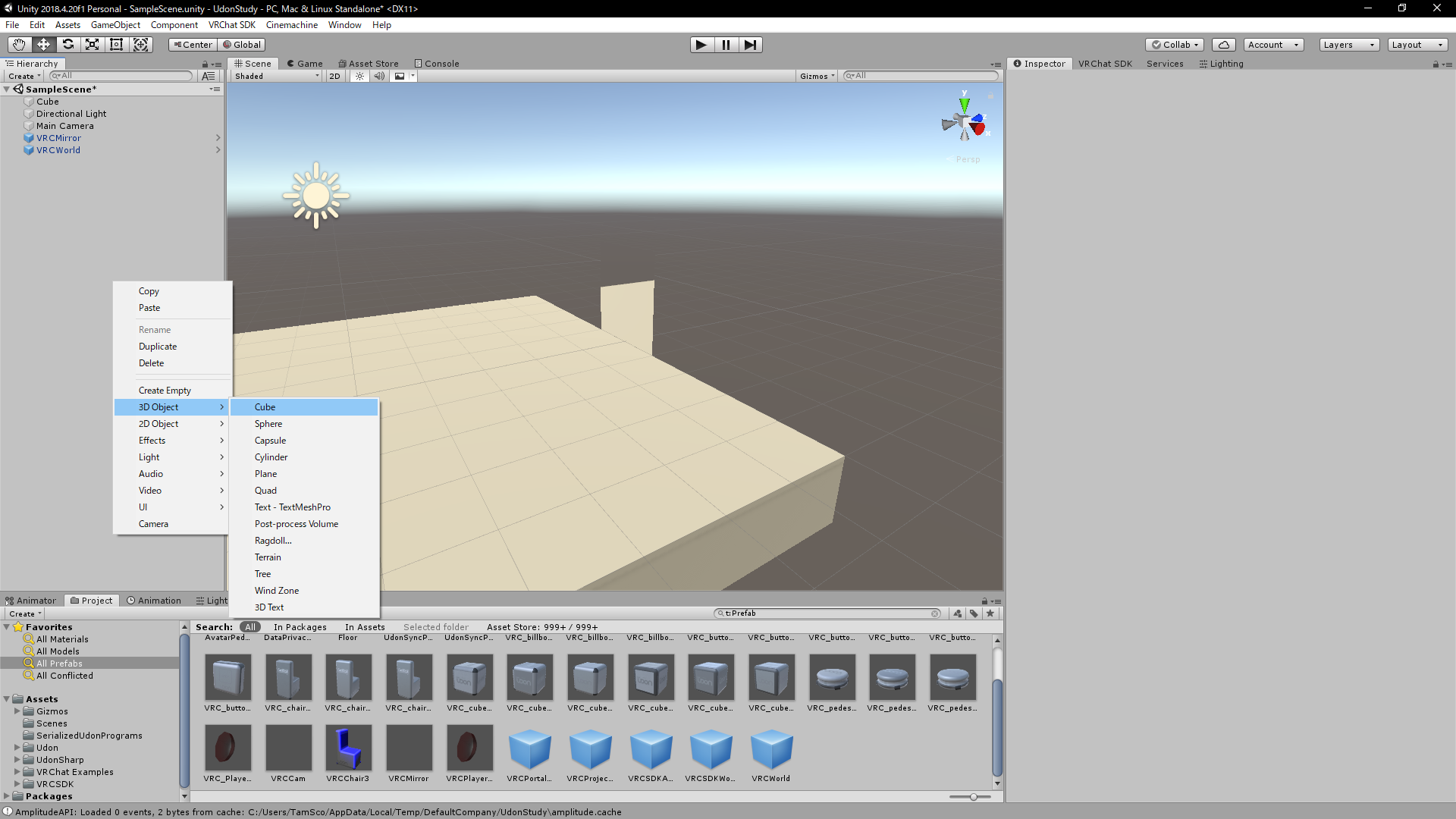Screen dimensions: 1456x819
Task: Adjust the project thumbnail size slider
Action: (x=973, y=797)
